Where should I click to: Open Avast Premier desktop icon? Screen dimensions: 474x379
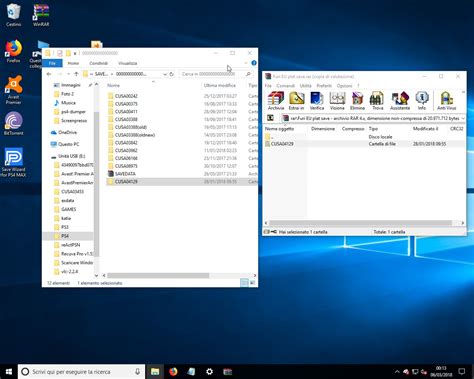(13, 89)
